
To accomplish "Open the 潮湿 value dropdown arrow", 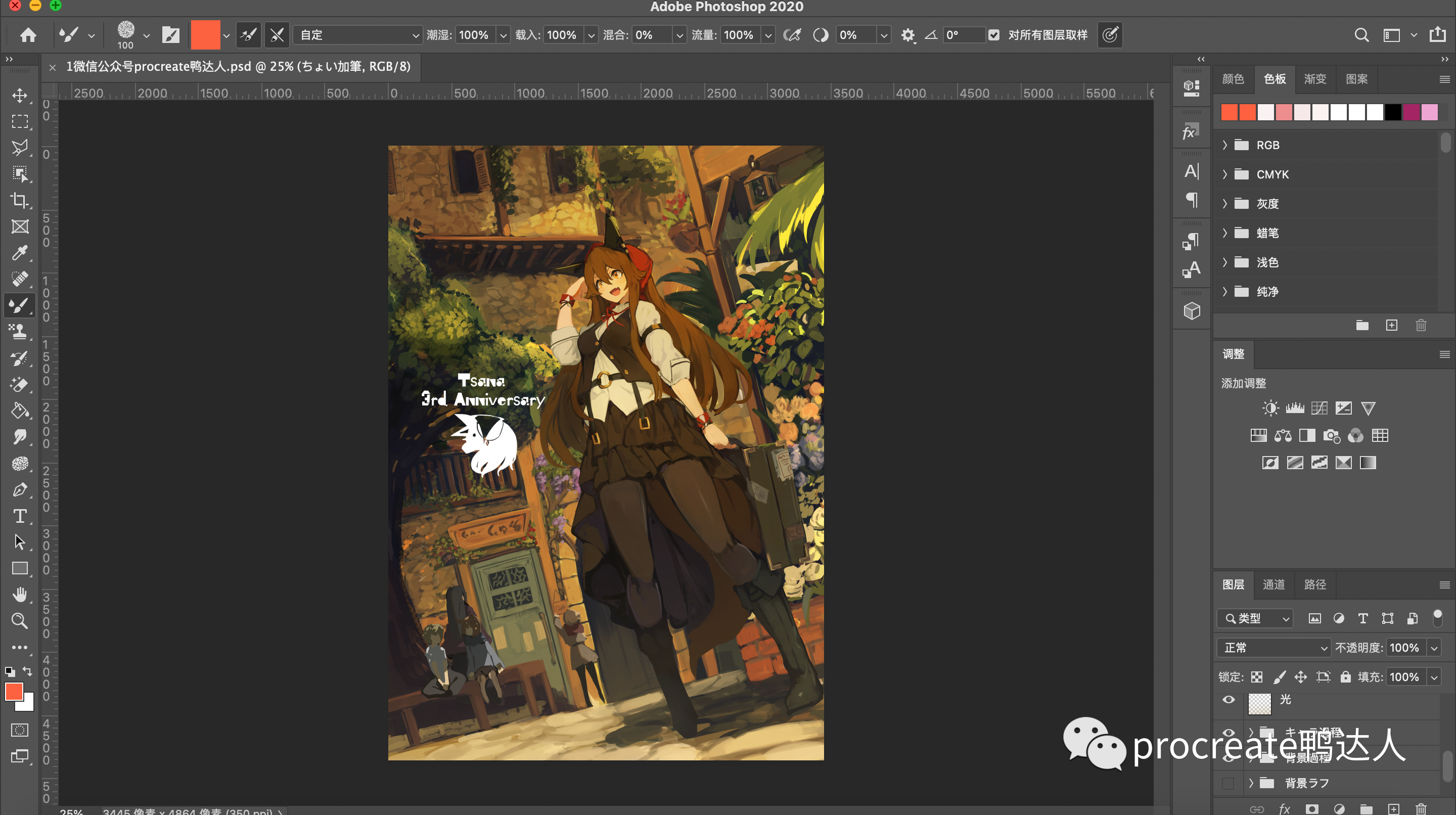I will 503,35.
